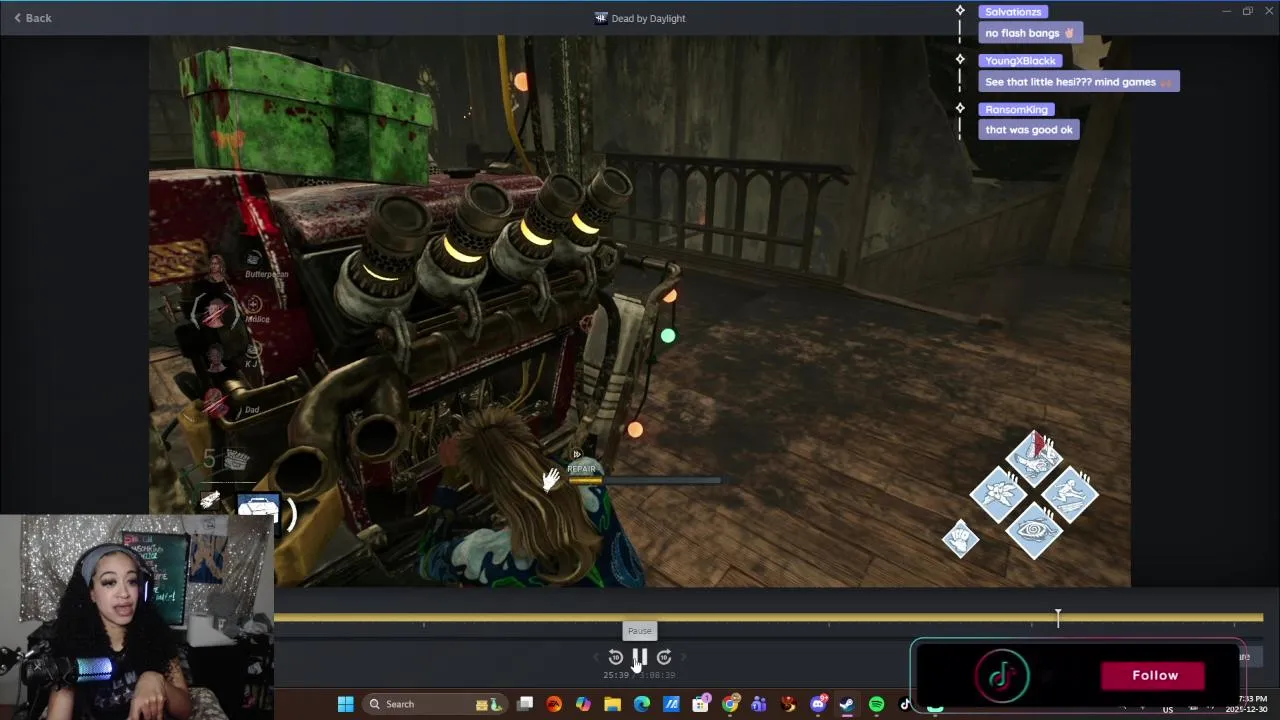The width and height of the screenshot is (1280, 720).
Task: Launch Copilot from the taskbar
Action: pyautogui.click(x=583, y=704)
